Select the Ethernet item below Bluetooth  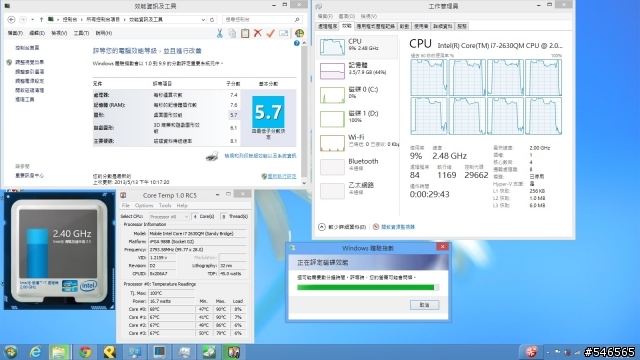(358, 190)
